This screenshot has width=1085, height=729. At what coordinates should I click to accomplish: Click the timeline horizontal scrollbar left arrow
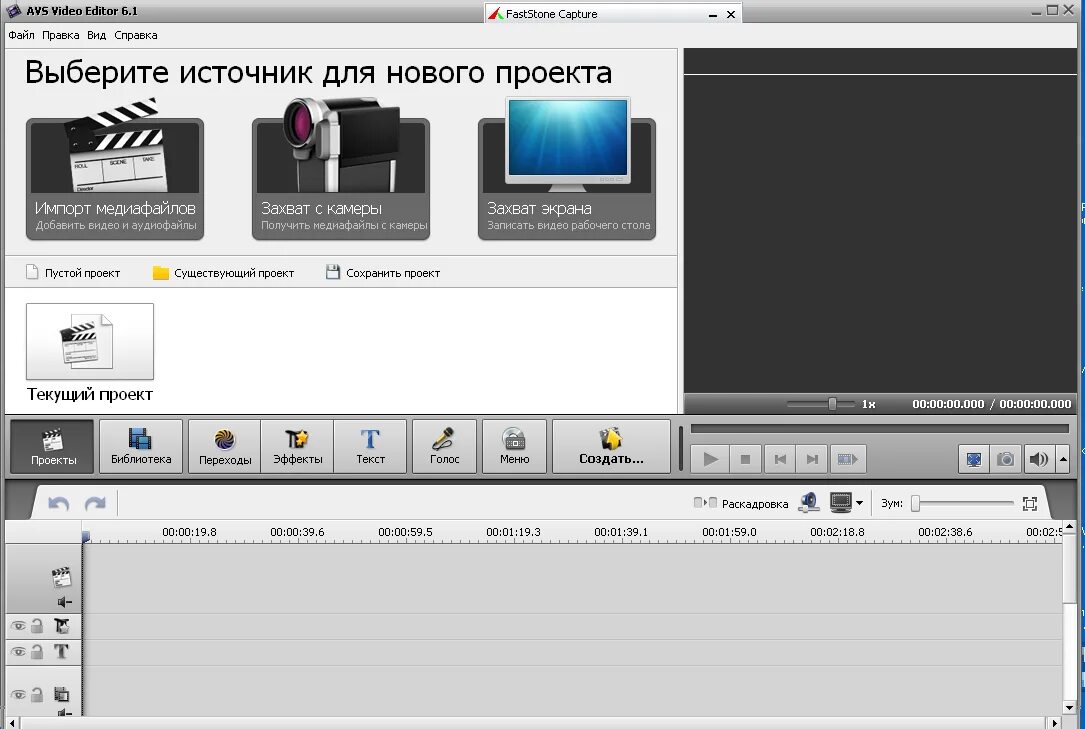12,723
